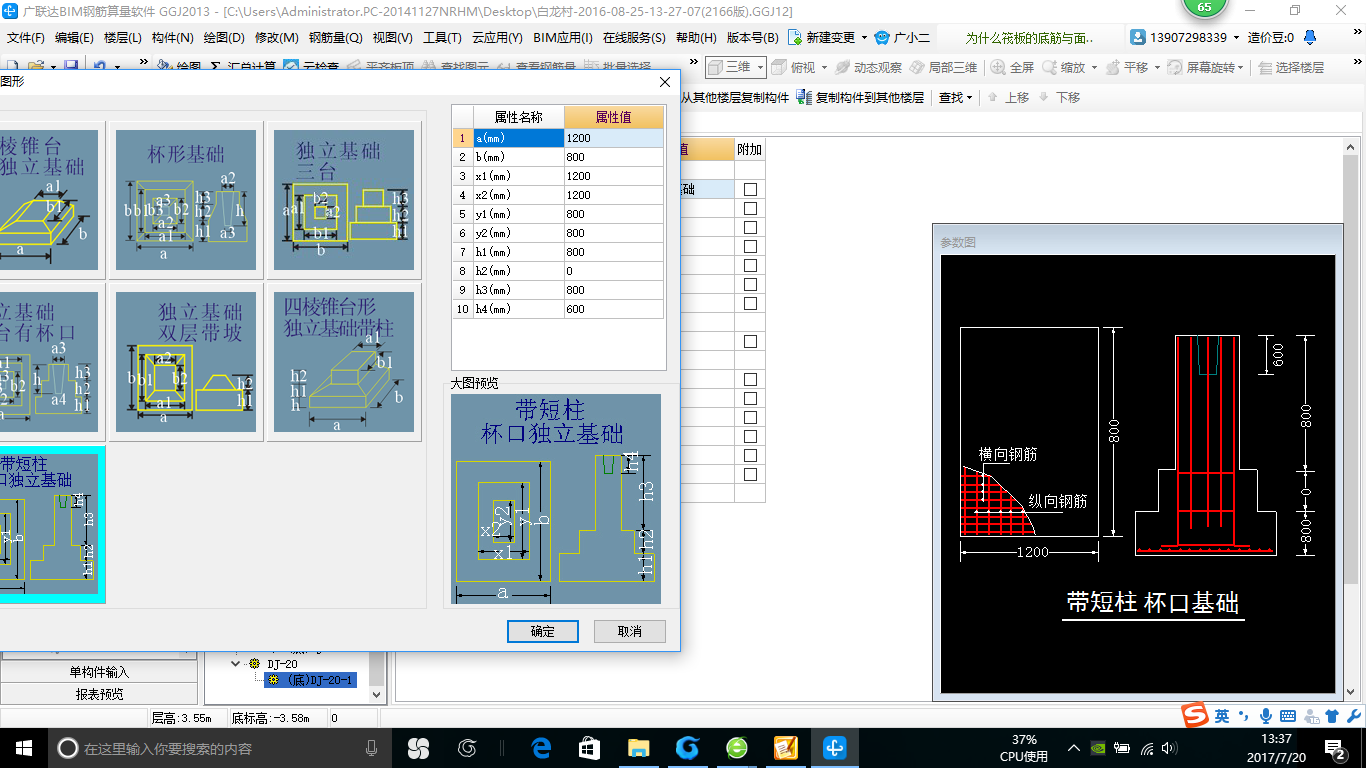Image resolution: width=1366 pixels, height=768 pixels.
Task: Activate 动态观察 orbit tool
Action: (869, 67)
